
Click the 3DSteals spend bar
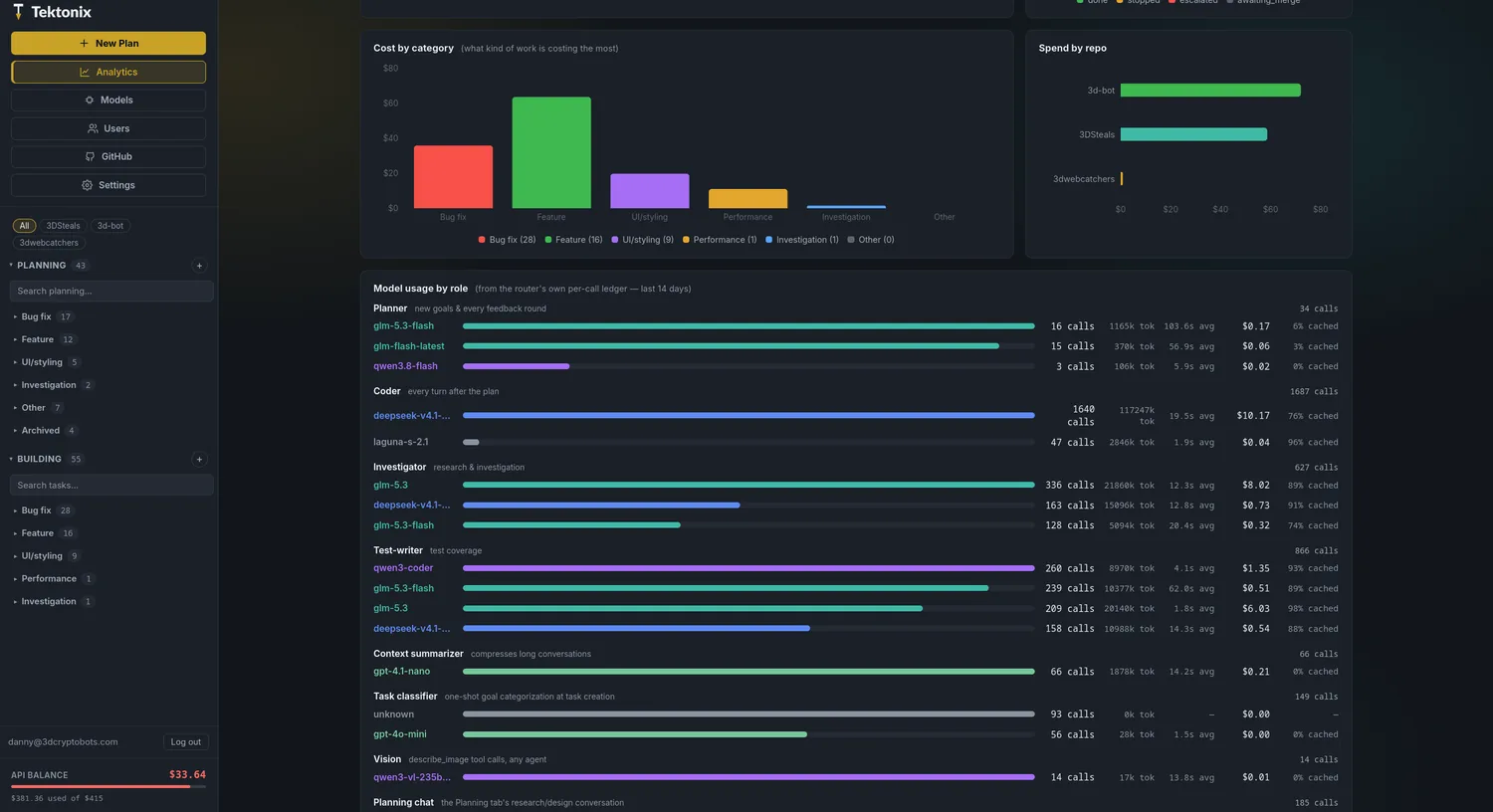tap(1193, 134)
